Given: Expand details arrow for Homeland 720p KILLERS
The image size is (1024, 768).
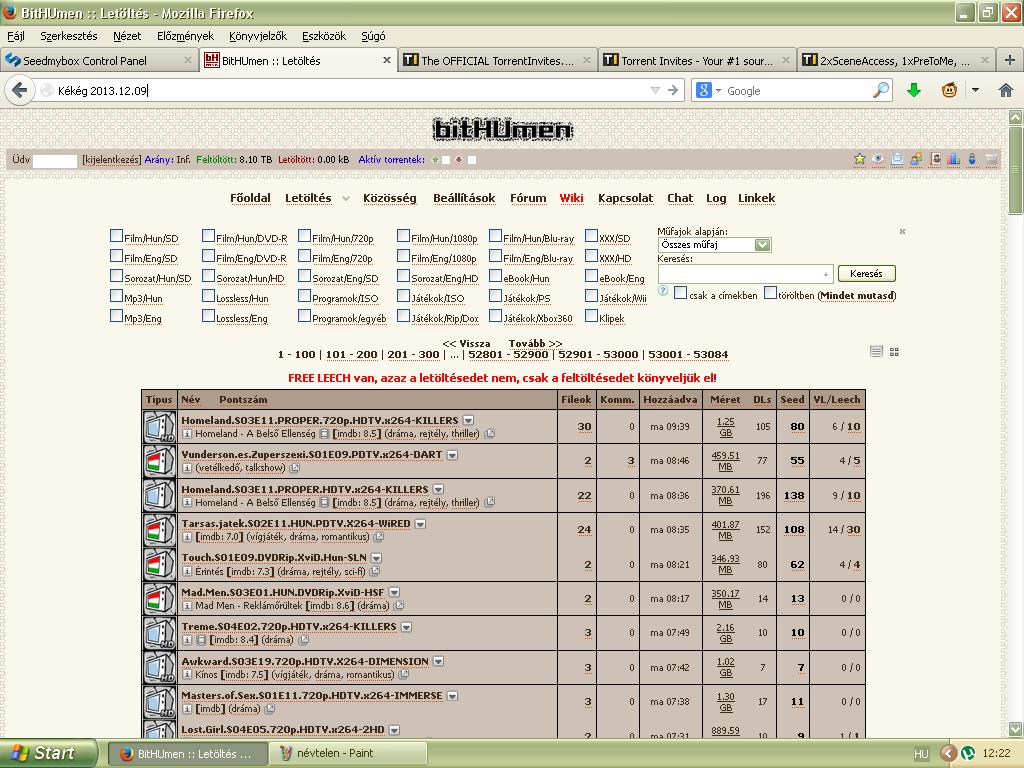Looking at the screenshot, I should pos(468,420).
